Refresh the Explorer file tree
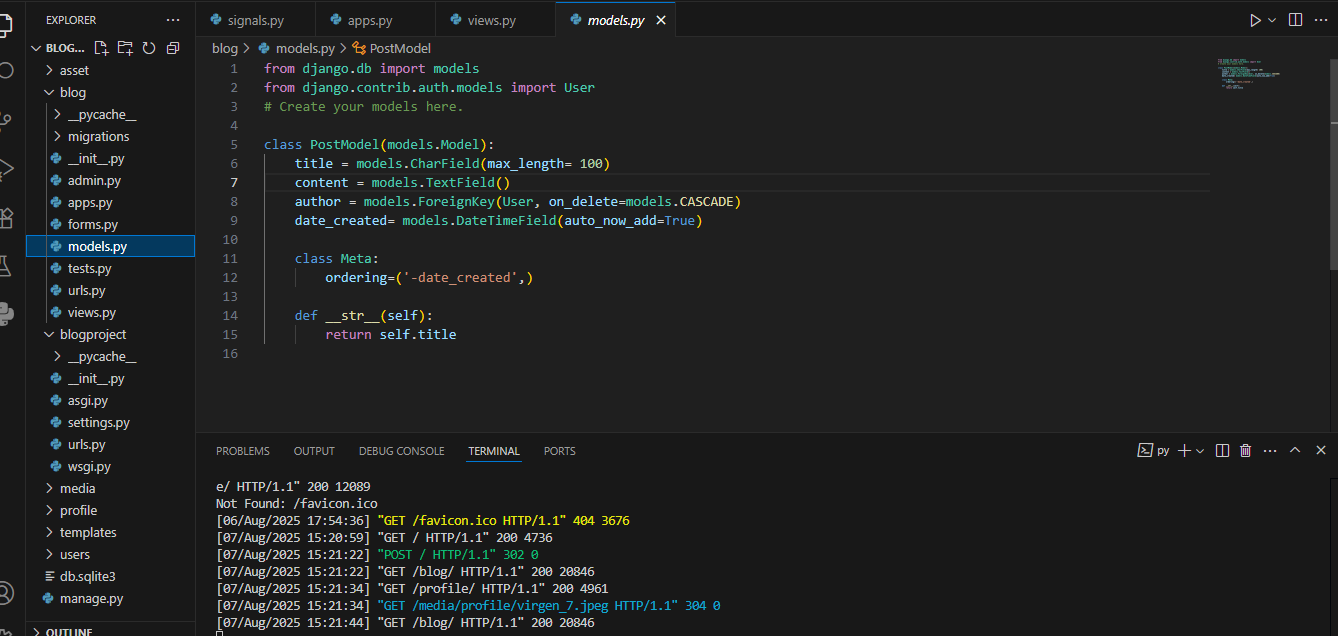The image size is (1338, 636). (149, 48)
